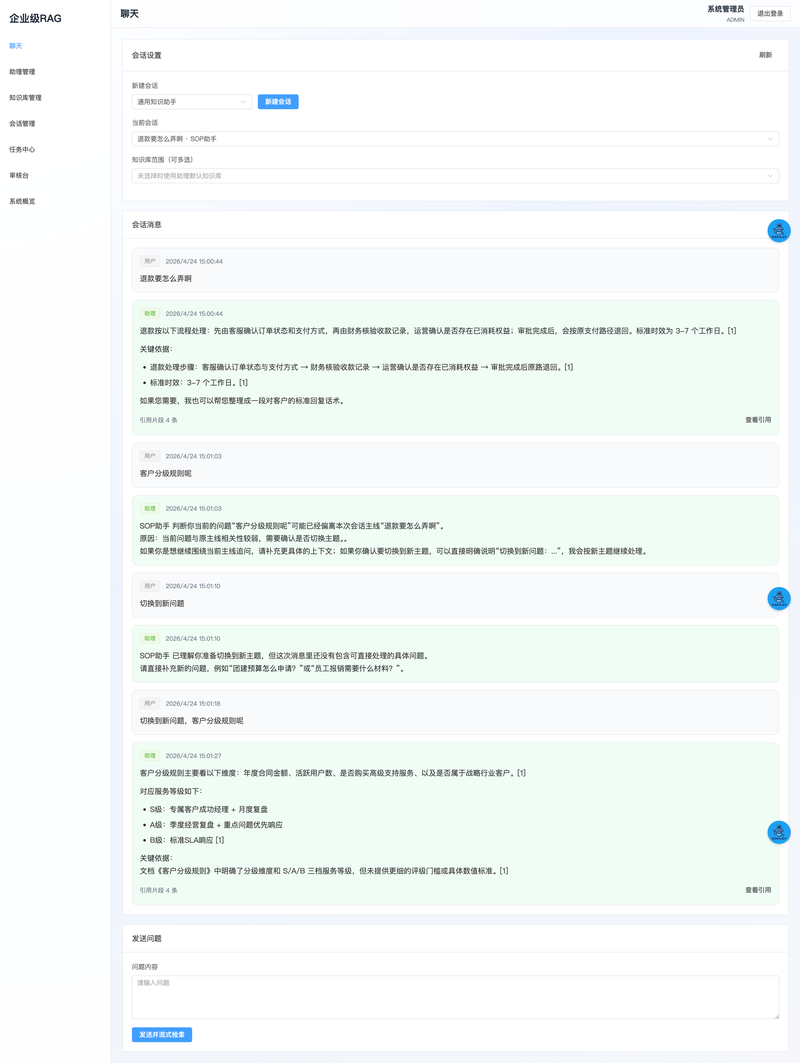Screen dimensions: 800x1063
Task: Open the 聊天 menu item
Action: pos(16,46)
